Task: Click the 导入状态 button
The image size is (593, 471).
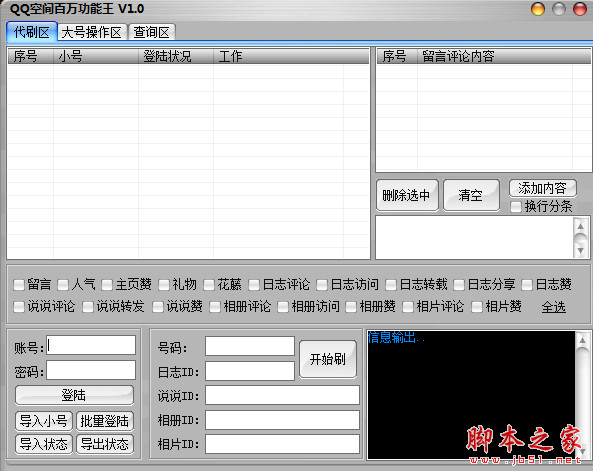Action: [43, 444]
